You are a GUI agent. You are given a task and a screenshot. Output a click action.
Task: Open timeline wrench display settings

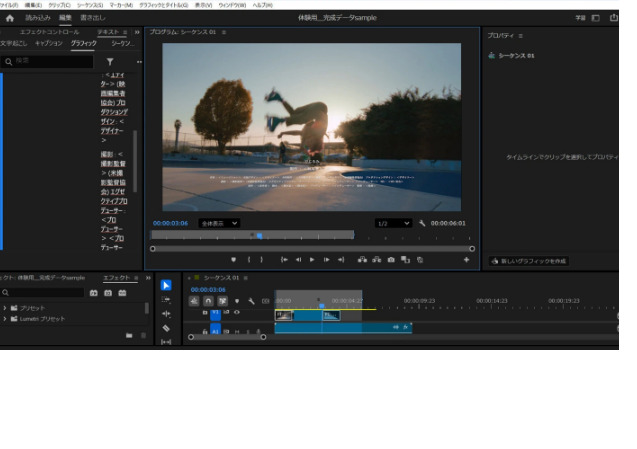251,300
